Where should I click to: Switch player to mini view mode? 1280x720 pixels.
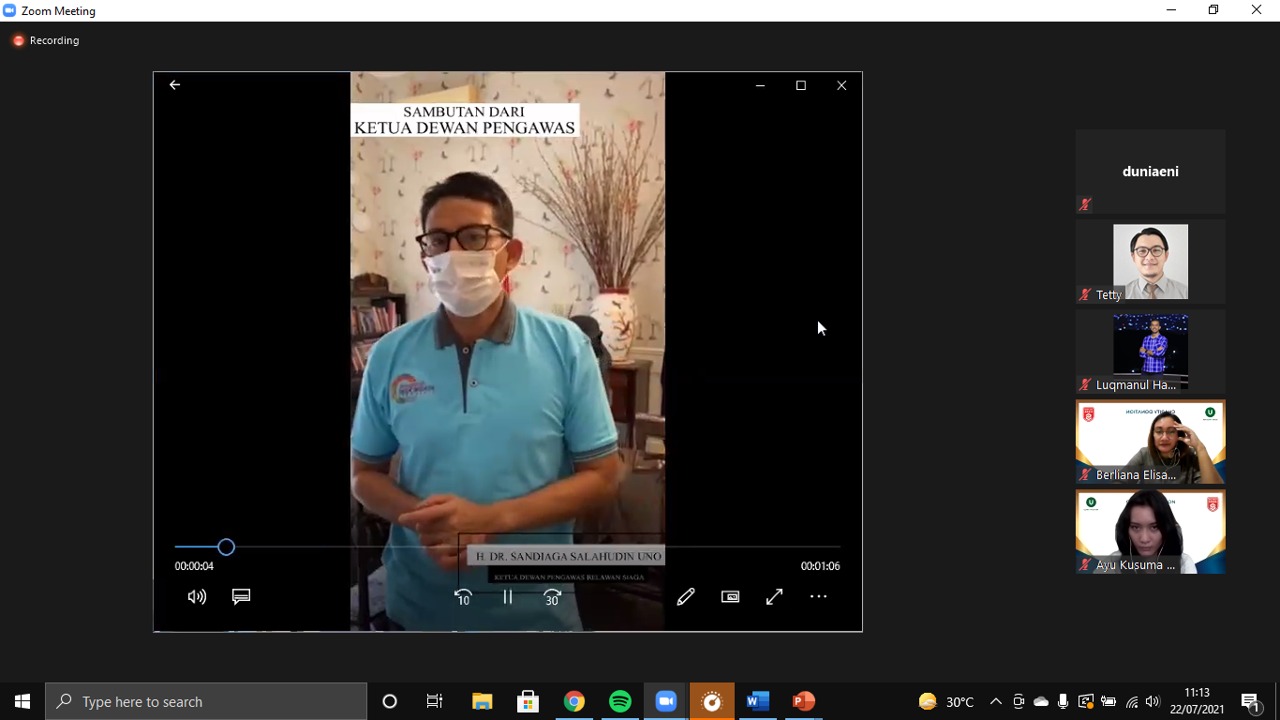pyautogui.click(x=730, y=597)
